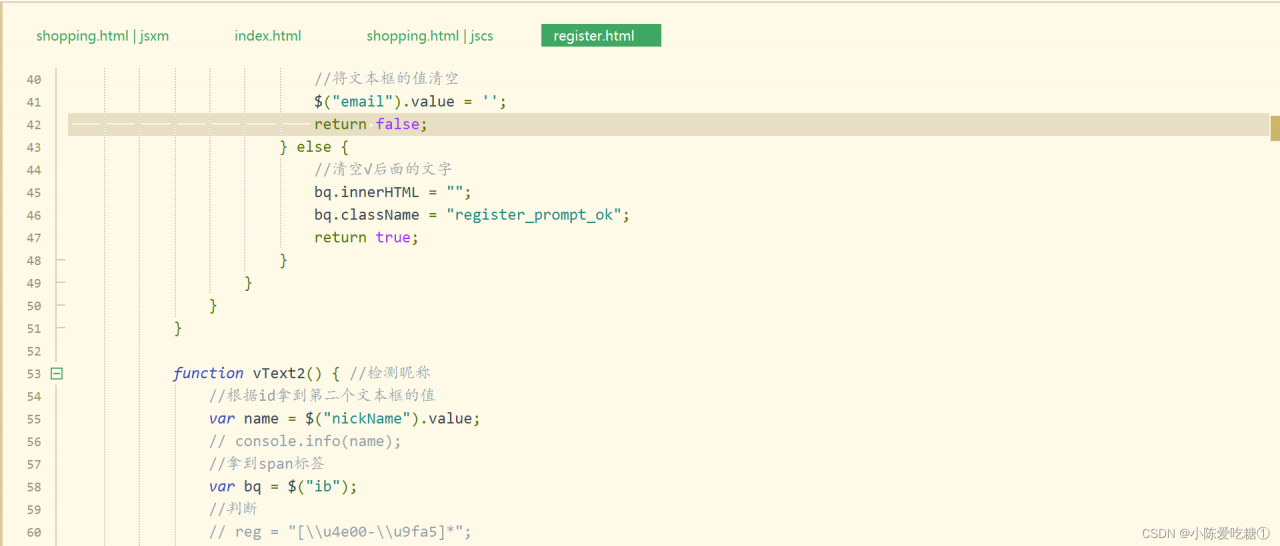Click the commented // console.info(name); line
The width and height of the screenshot is (1280, 546).
305,441
